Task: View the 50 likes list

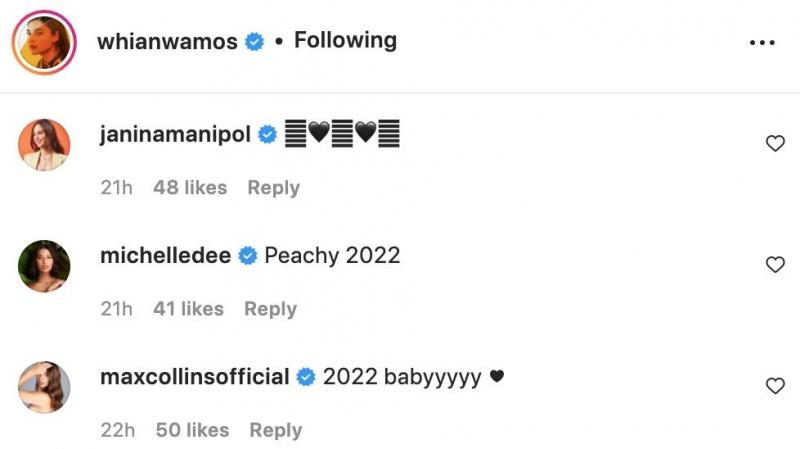Action: click(x=192, y=430)
